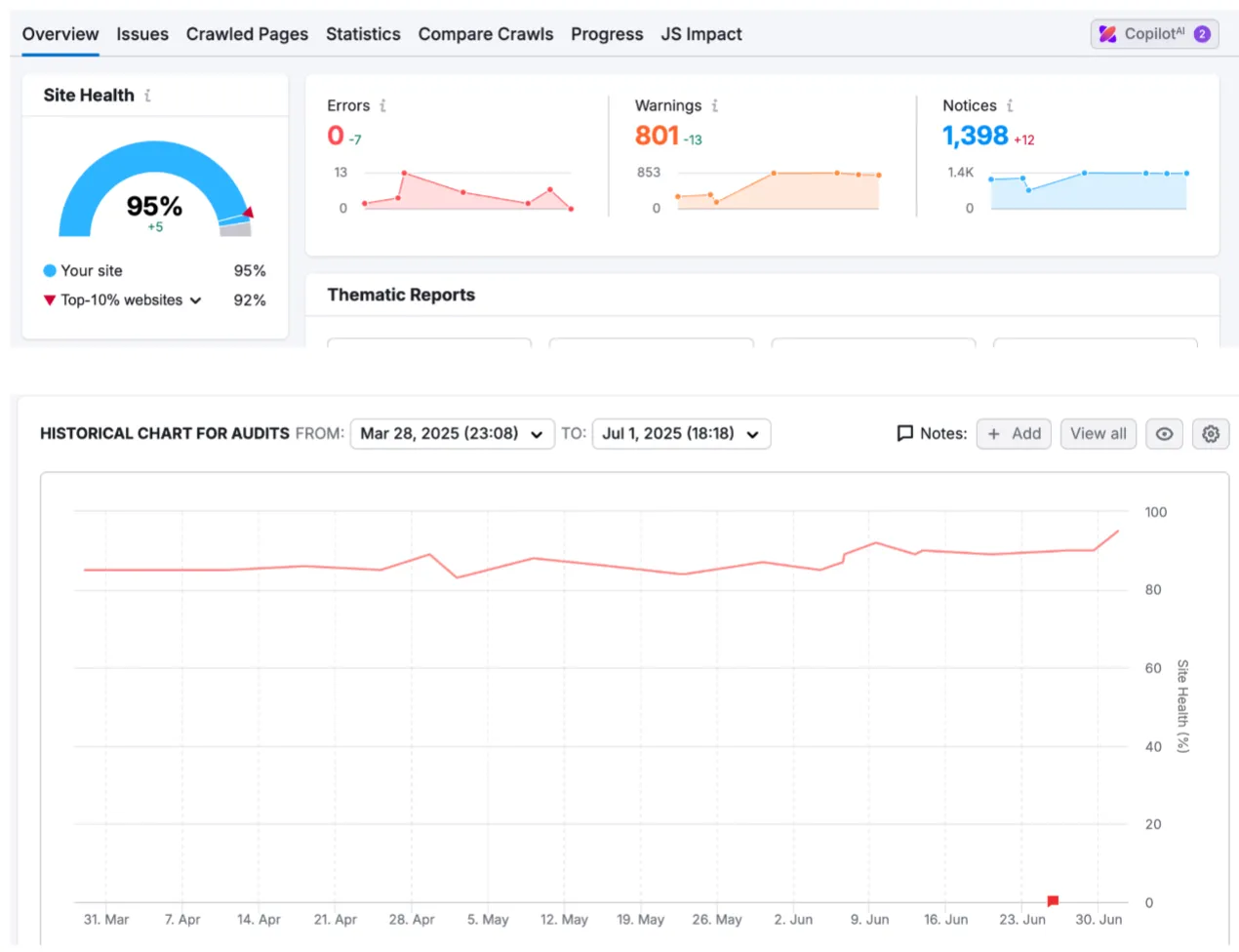Click the Warnings info icon

pyautogui.click(x=714, y=105)
